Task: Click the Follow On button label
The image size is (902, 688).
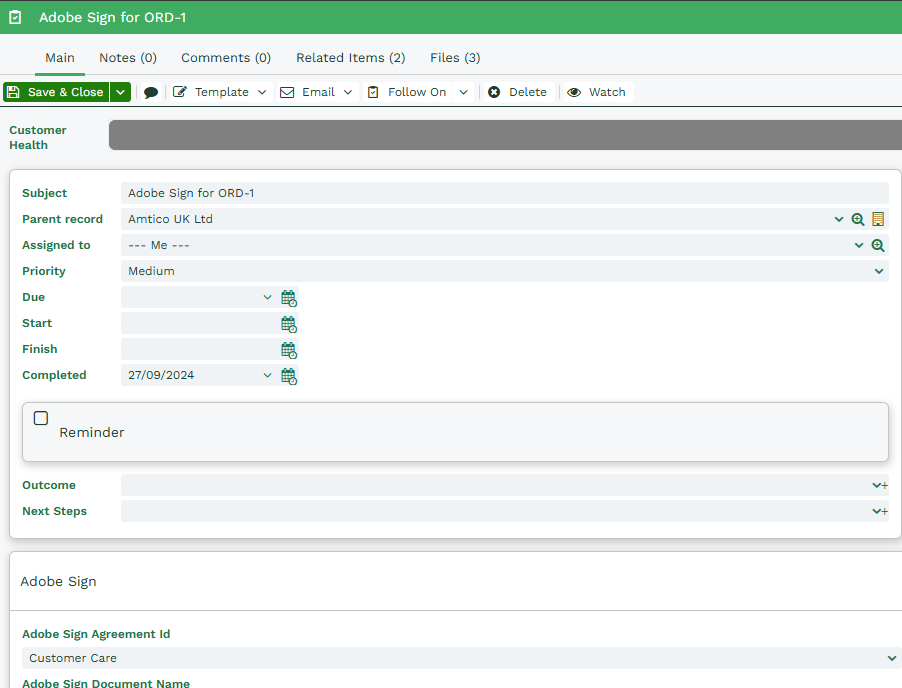Action: coord(416,92)
